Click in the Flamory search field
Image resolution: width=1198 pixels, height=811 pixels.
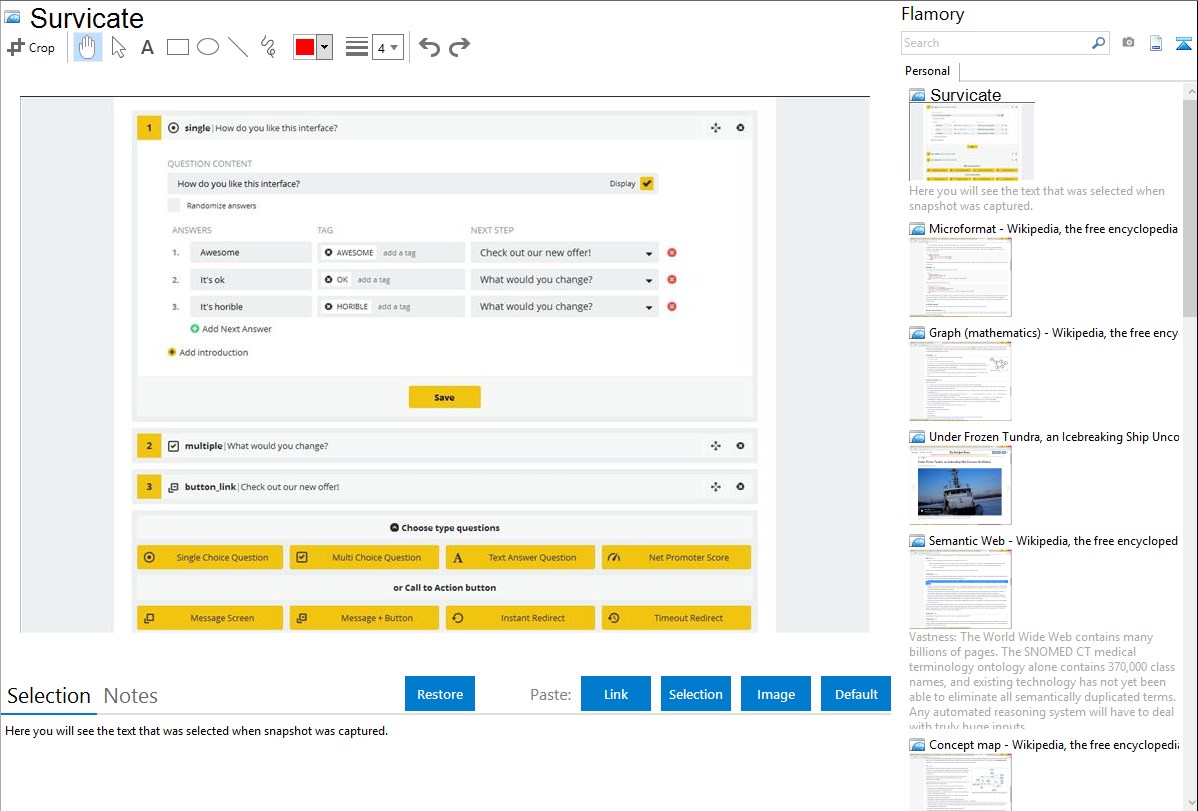point(995,43)
